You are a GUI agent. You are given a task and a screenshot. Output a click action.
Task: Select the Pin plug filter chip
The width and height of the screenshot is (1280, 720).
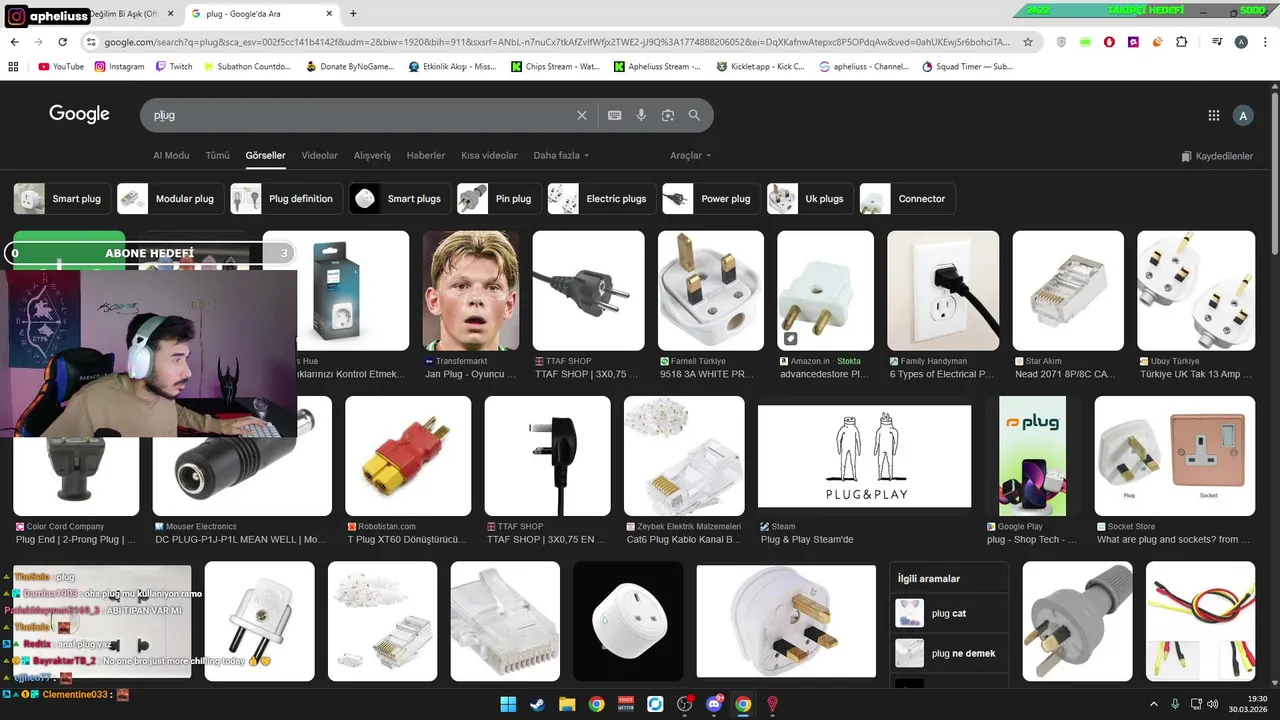pos(499,198)
